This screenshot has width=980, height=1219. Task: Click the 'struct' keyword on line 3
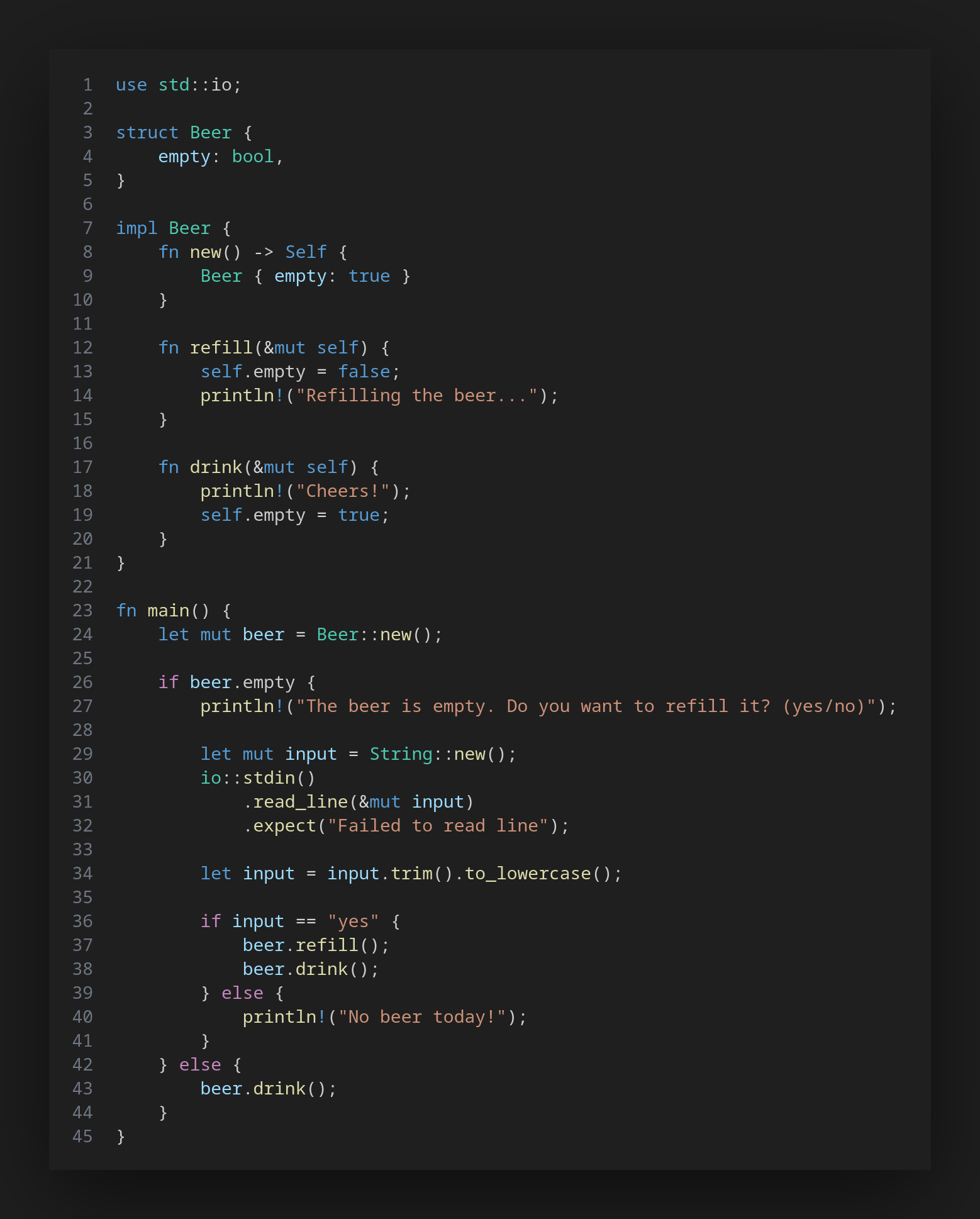pyautogui.click(x=147, y=133)
